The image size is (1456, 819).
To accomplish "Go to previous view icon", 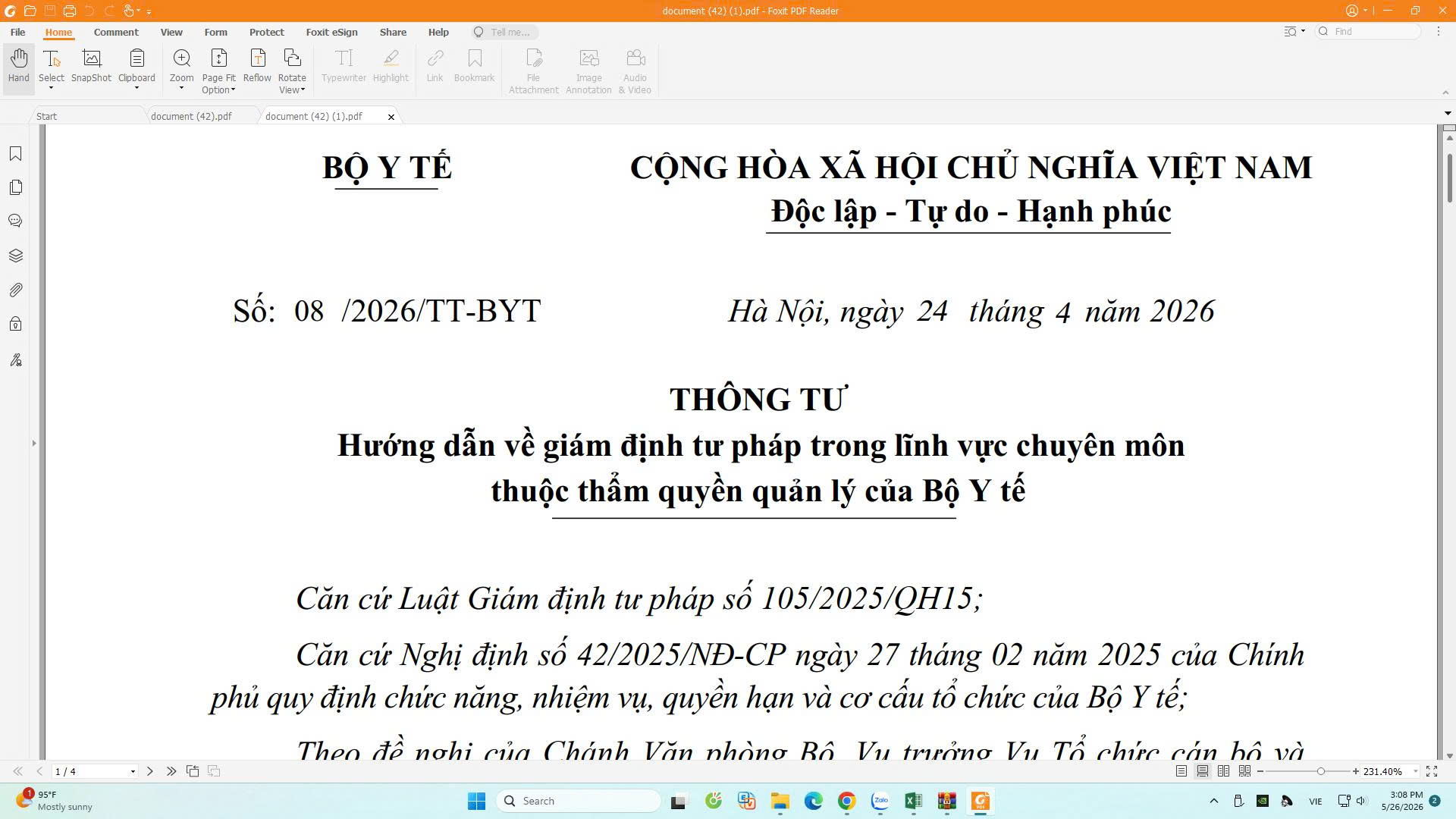I will coord(193,771).
